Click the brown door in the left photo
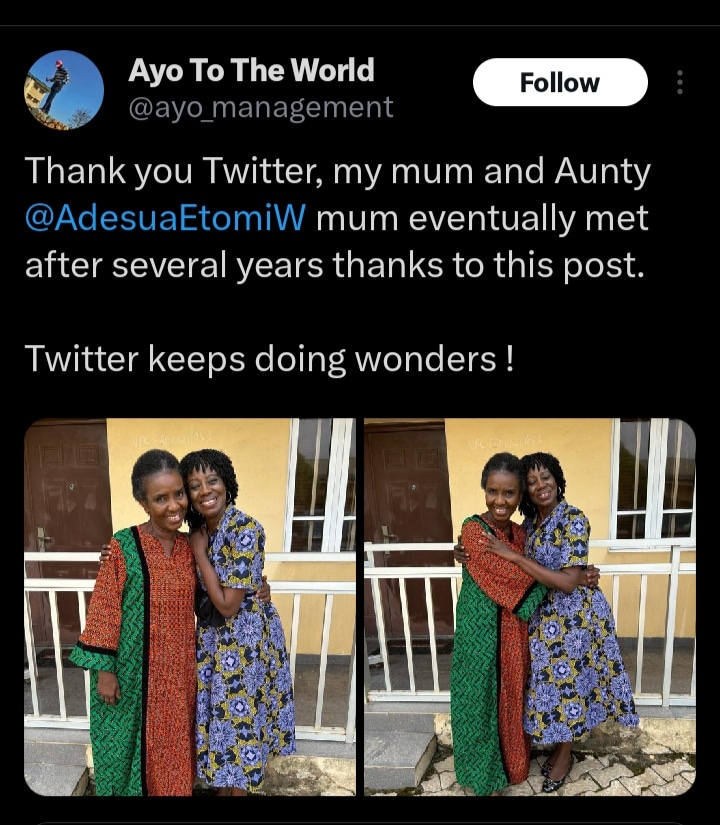Screen dimensions: 720x825 (x=66, y=490)
